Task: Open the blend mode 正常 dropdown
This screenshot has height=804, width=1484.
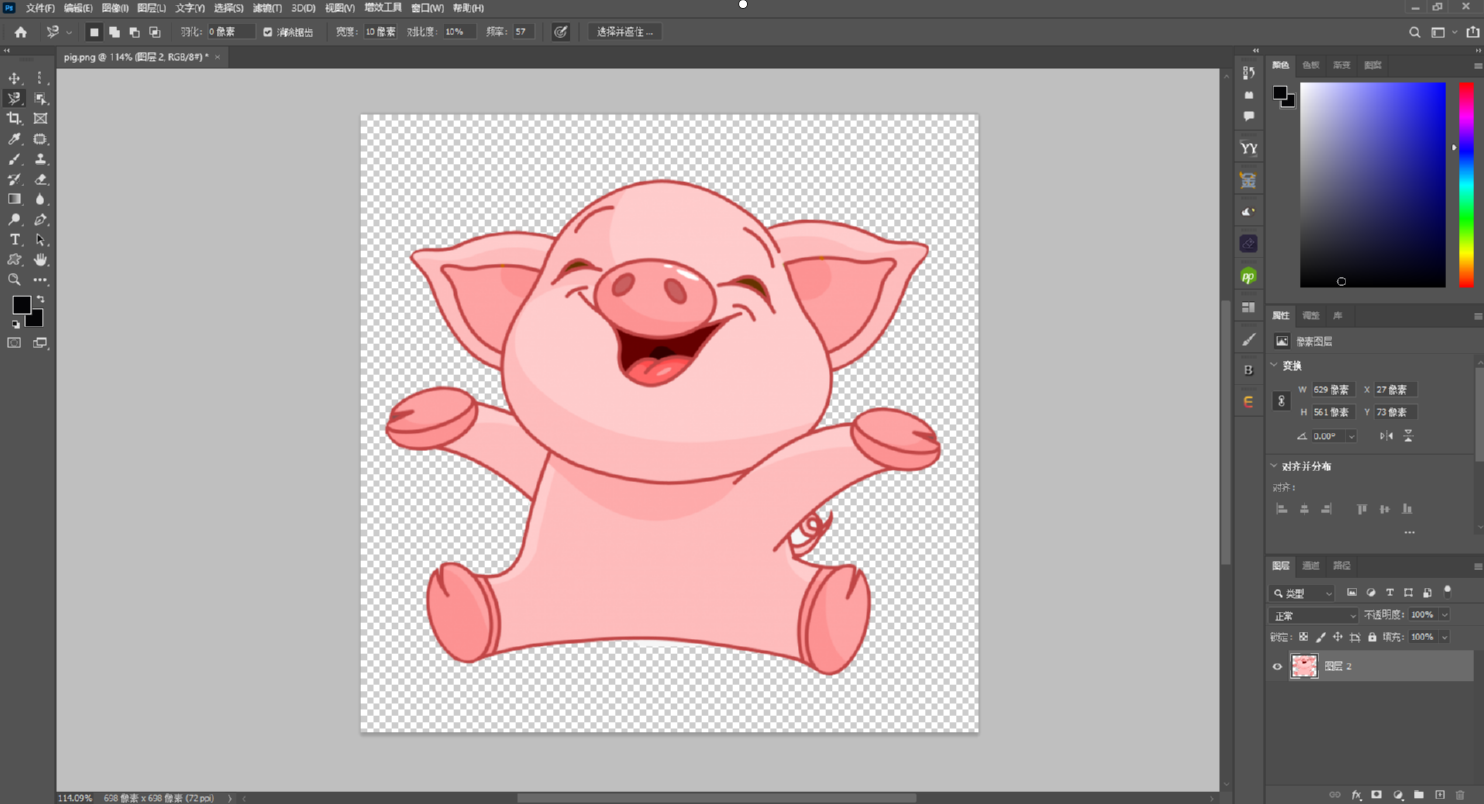Action: click(x=1313, y=615)
